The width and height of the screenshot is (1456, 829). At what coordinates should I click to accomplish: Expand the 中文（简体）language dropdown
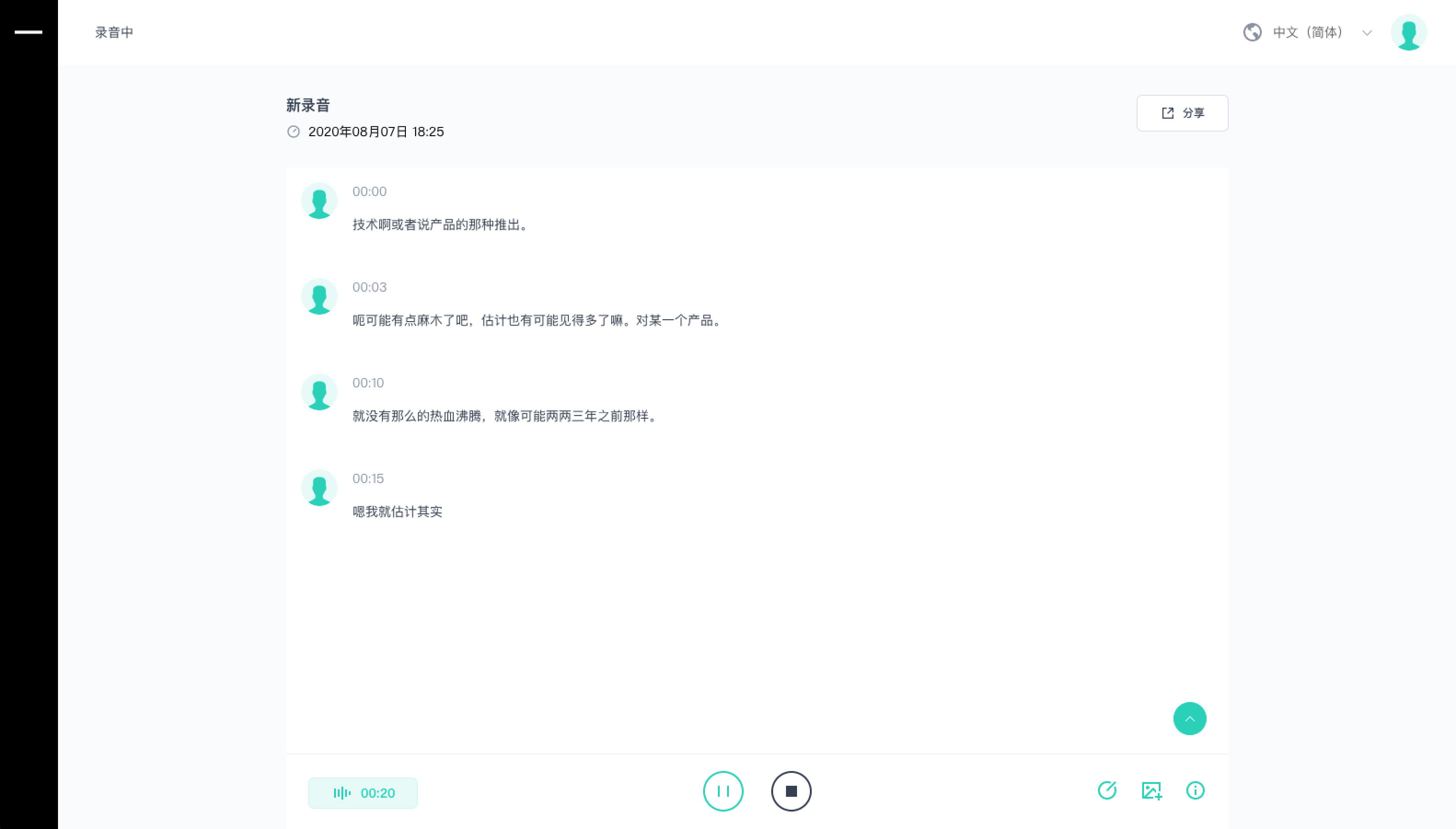tap(1367, 33)
